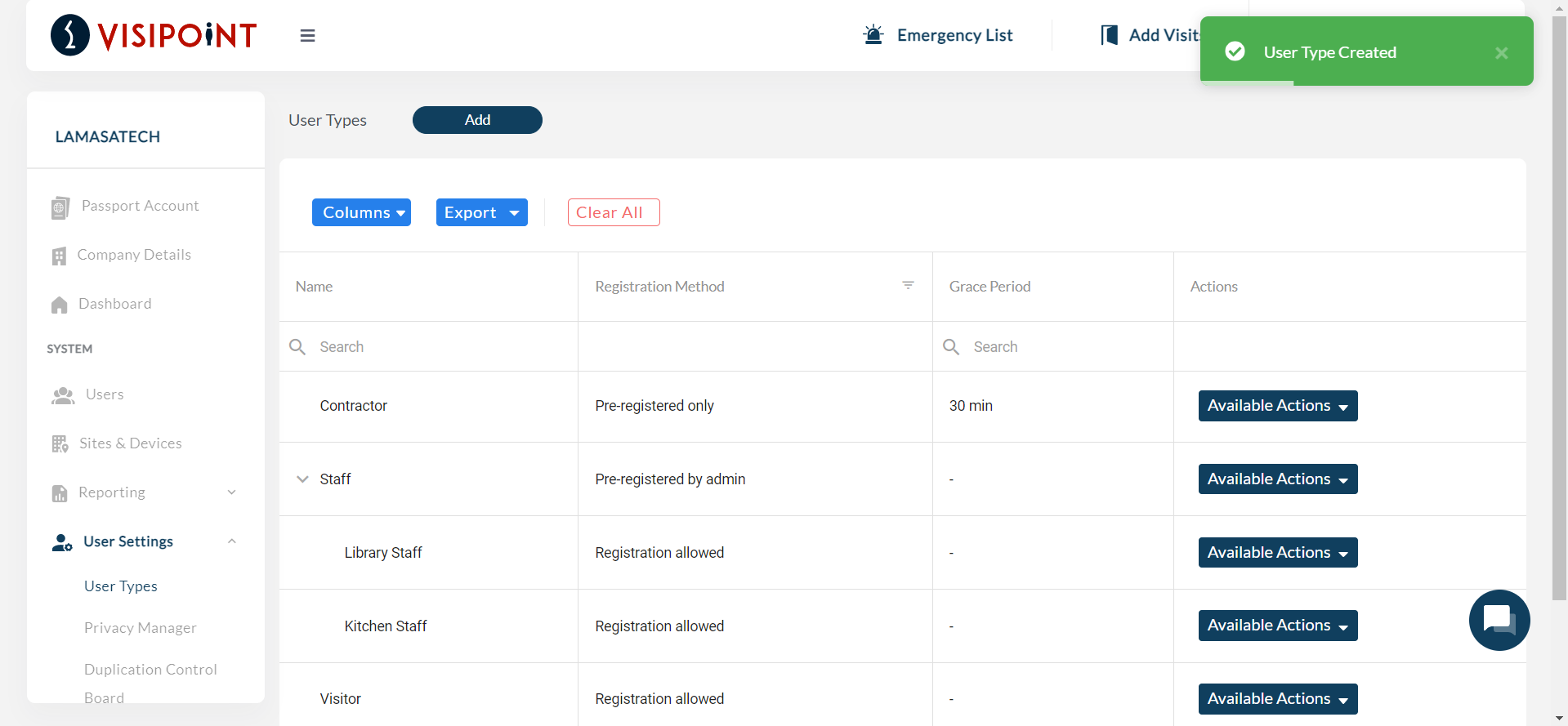The height and width of the screenshot is (726, 1568).
Task: Click the Passport Account icon
Action: (x=60, y=207)
